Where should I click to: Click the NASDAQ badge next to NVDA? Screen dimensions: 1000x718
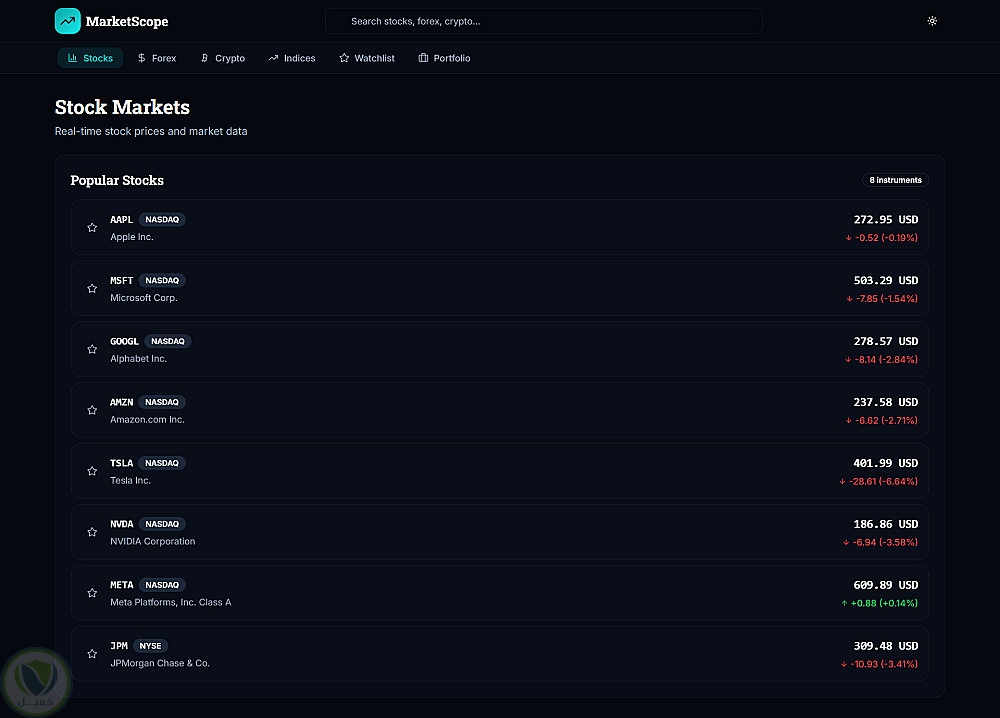[x=162, y=524]
